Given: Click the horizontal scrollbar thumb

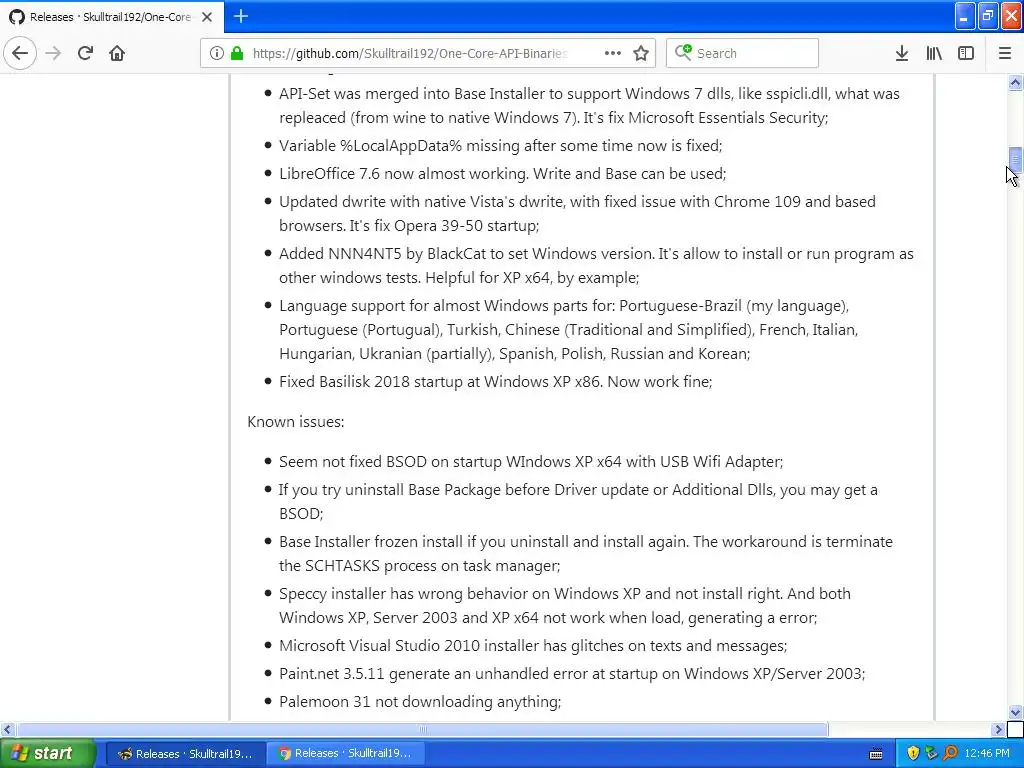Looking at the screenshot, I should click(x=422, y=729).
